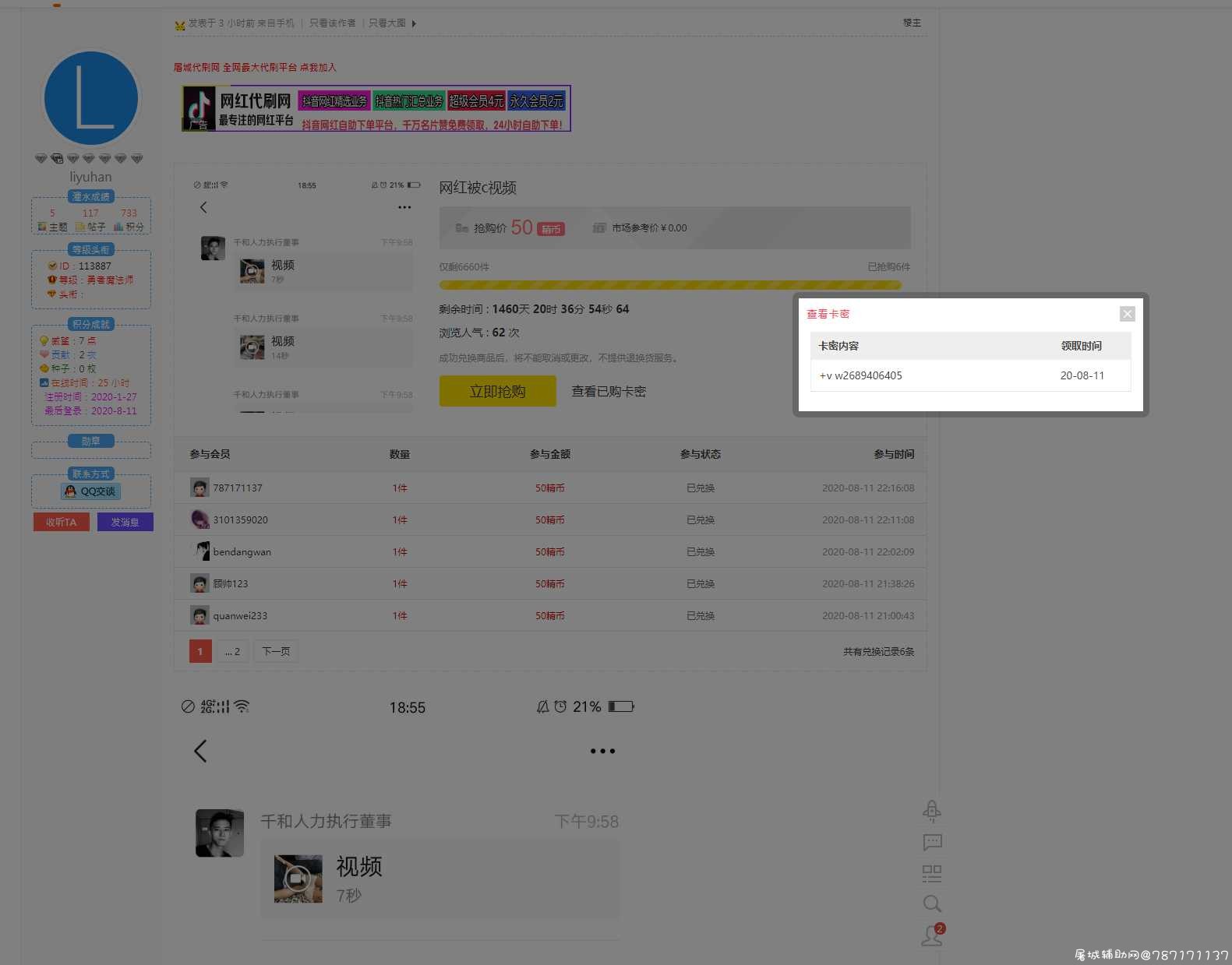The height and width of the screenshot is (965, 1232).
Task: Open the 屠城代刷网 点我加入 red link
Action: [255, 67]
